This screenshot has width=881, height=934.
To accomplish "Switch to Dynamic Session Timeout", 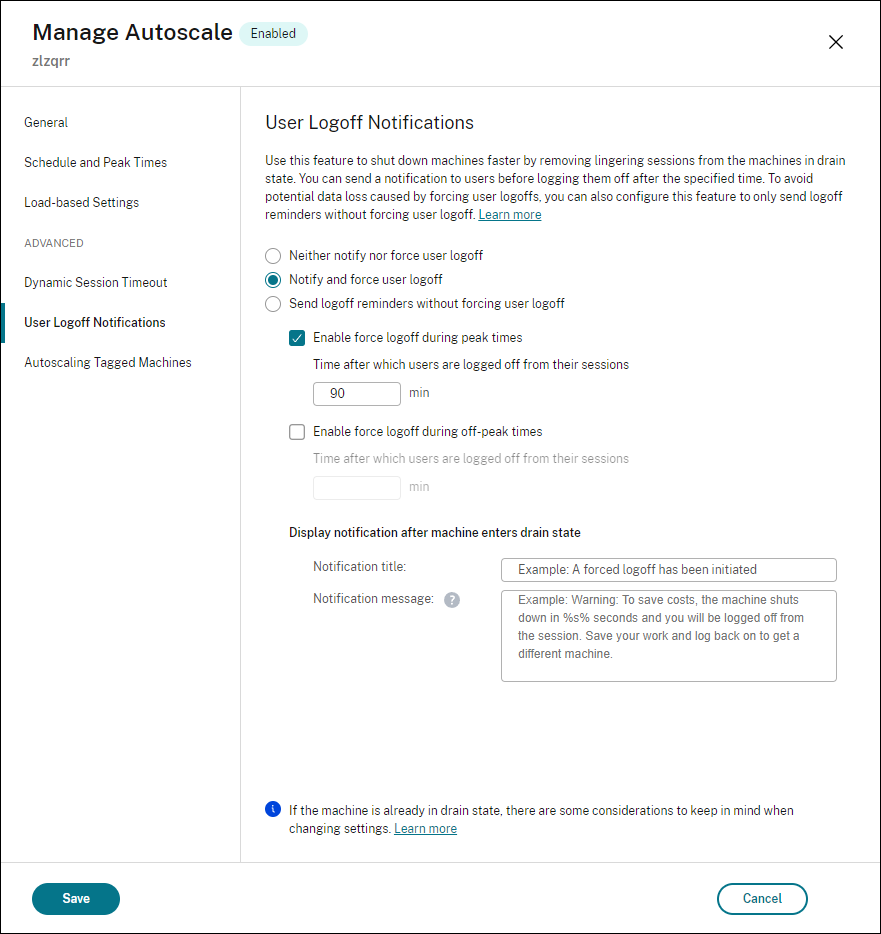I will coord(95,283).
